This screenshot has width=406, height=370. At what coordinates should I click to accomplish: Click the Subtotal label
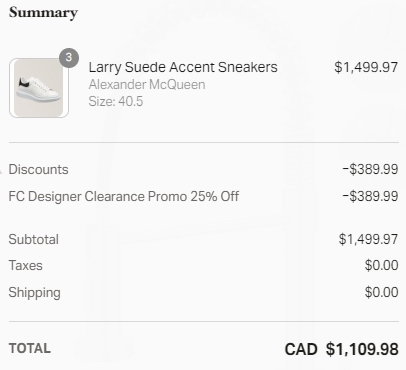click(x=34, y=239)
